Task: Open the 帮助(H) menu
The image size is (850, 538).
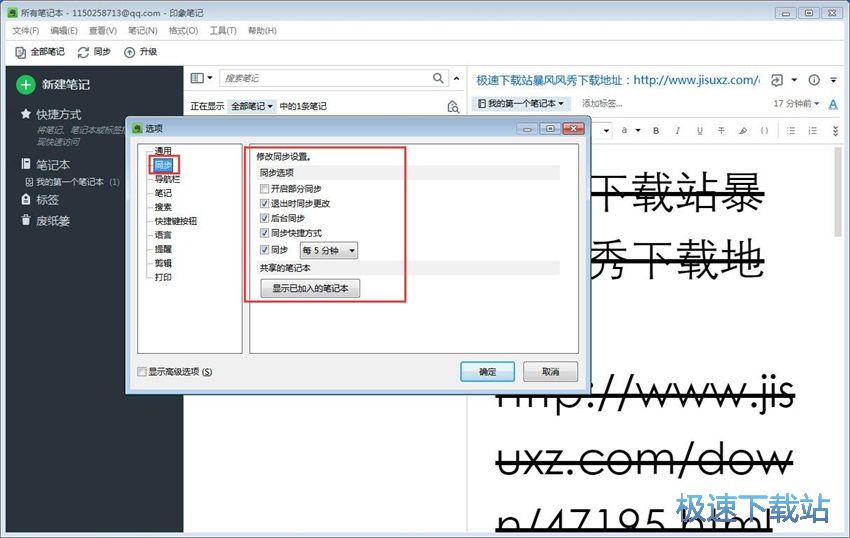Action: [x=262, y=30]
